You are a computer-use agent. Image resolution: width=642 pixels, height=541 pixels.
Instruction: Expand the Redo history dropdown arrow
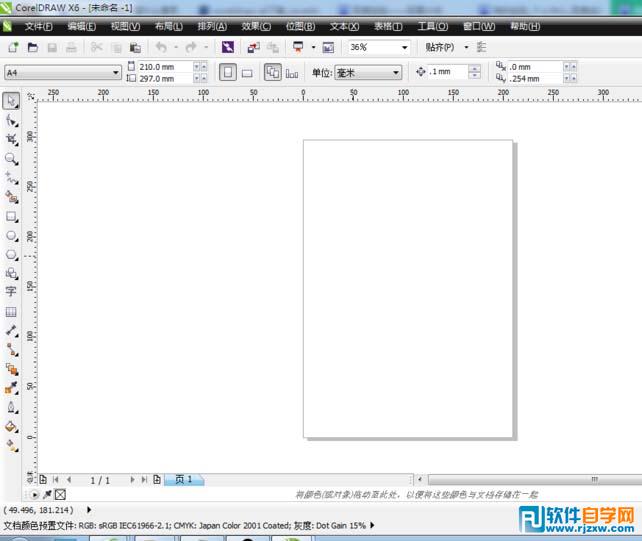[206, 48]
